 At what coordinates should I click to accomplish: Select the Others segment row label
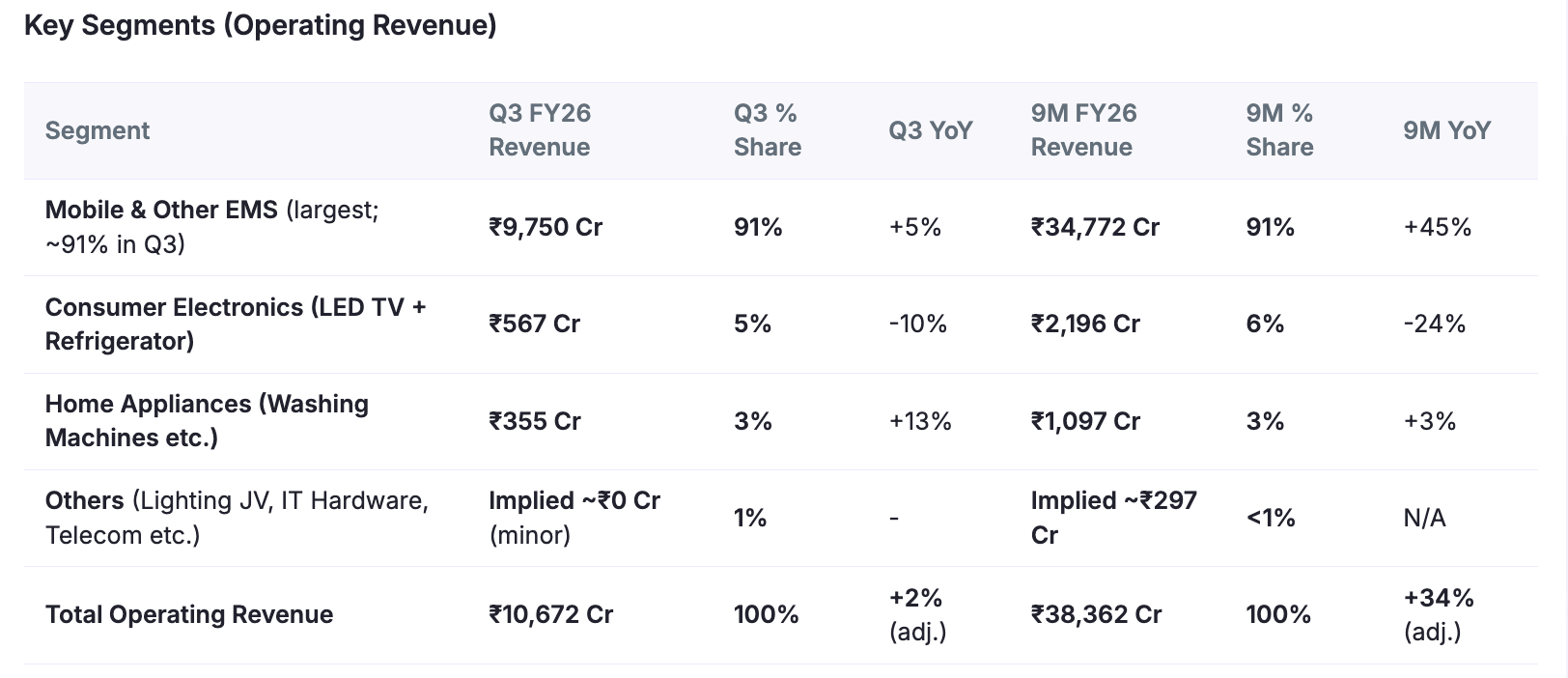(85, 500)
